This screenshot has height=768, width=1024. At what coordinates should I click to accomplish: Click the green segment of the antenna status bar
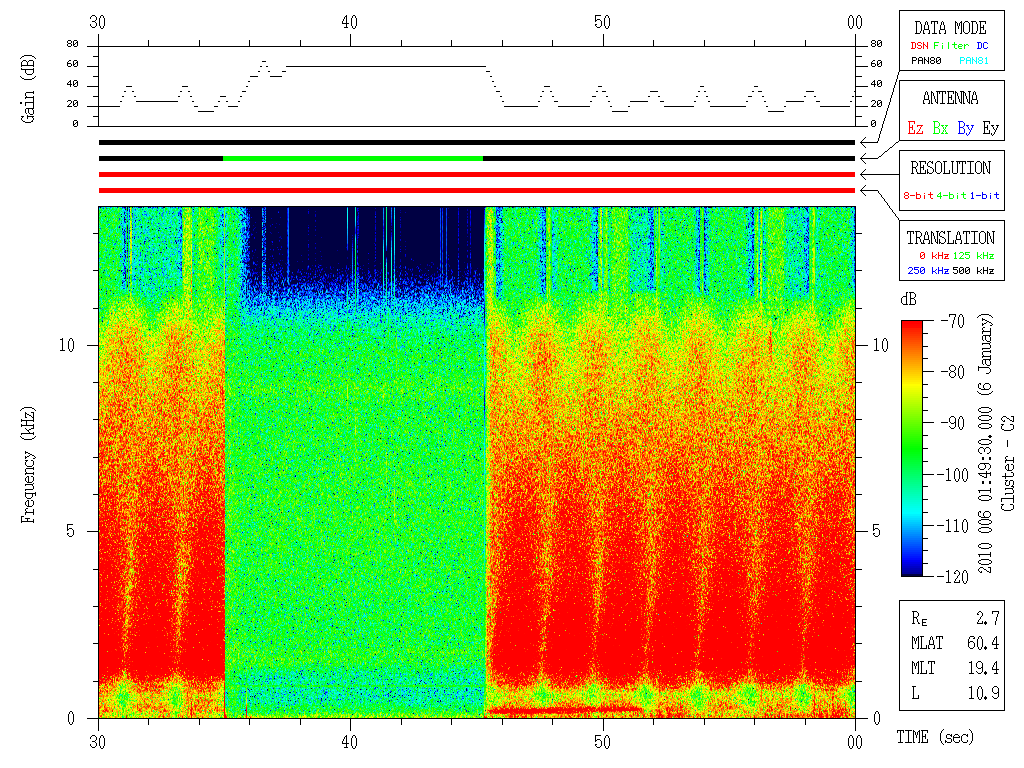point(353,158)
